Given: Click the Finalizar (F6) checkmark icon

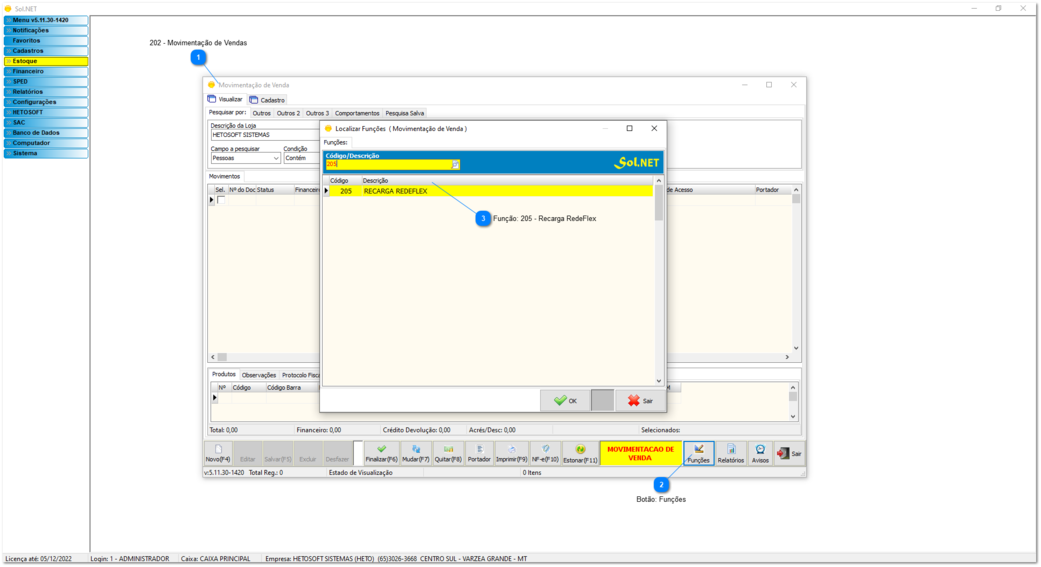Looking at the screenshot, I should click(x=381, y=453).
